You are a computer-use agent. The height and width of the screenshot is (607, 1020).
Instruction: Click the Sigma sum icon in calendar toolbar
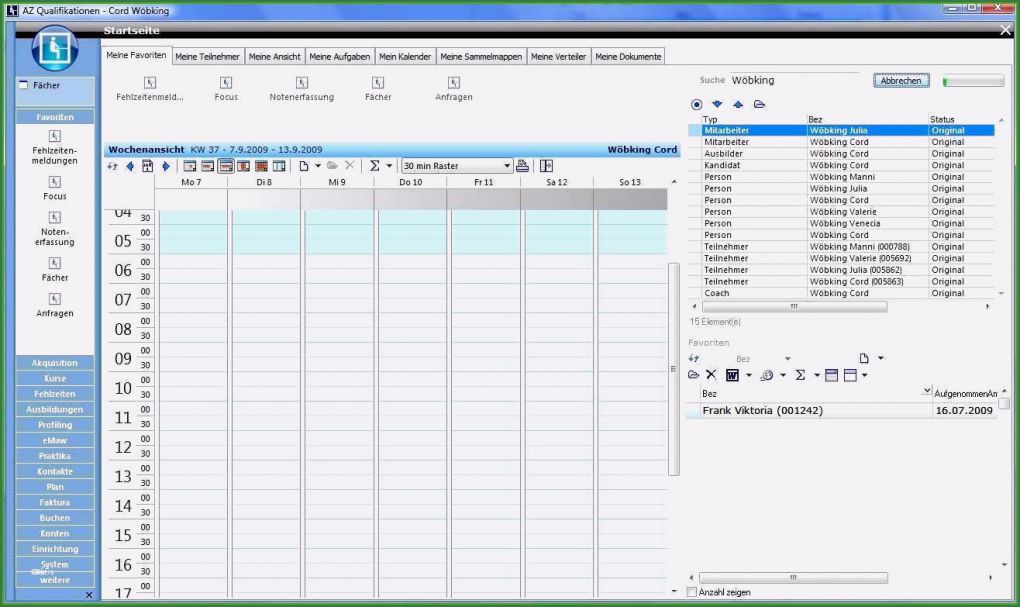click(x=374, y=166)
